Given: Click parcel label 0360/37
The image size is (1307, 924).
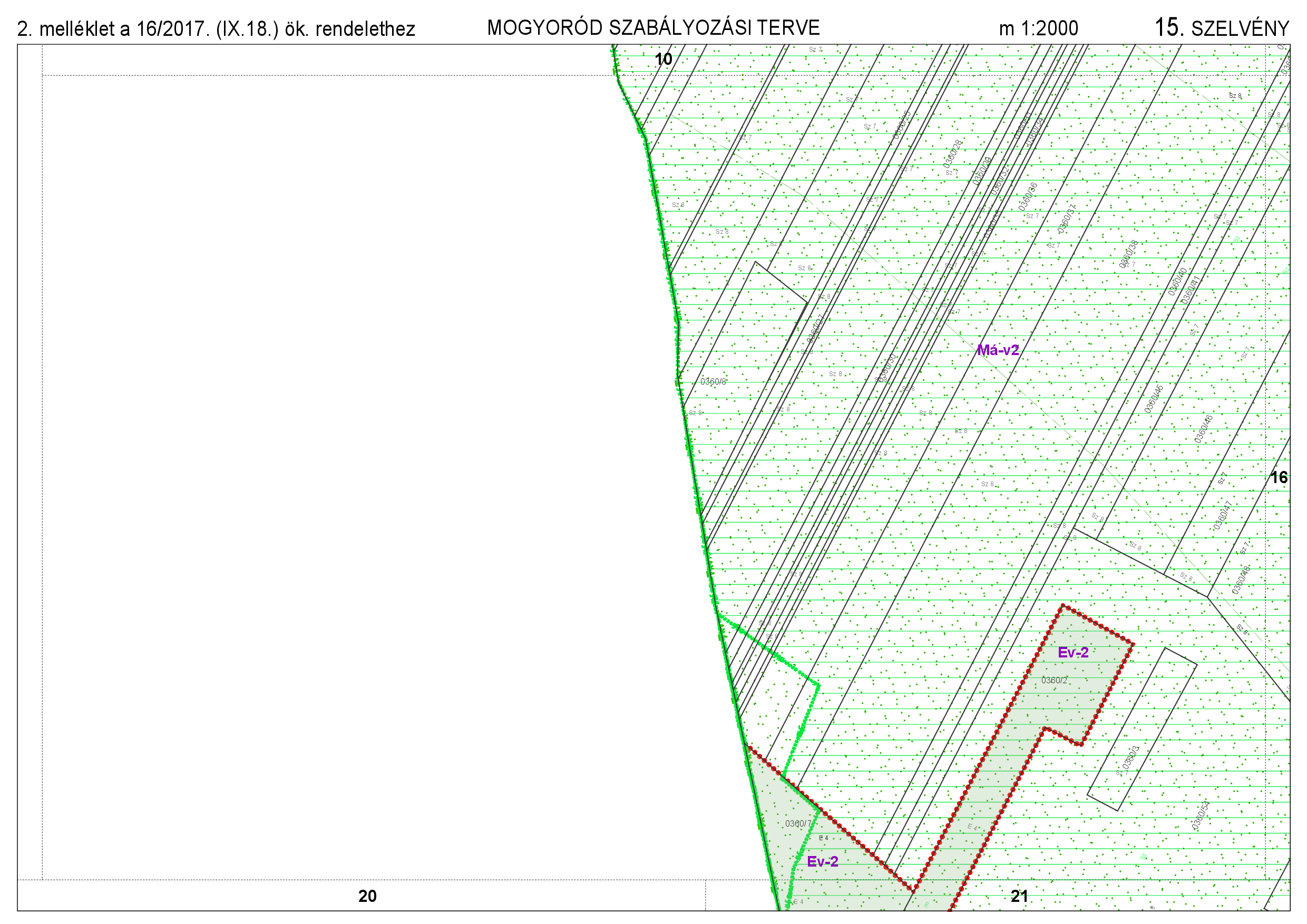Looking at the screenshot, I should click(1066, 219).
